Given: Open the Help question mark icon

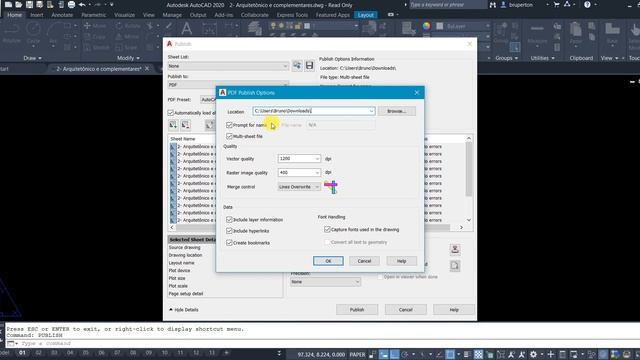Looking at the screenshot, I should tap(587, 5).
